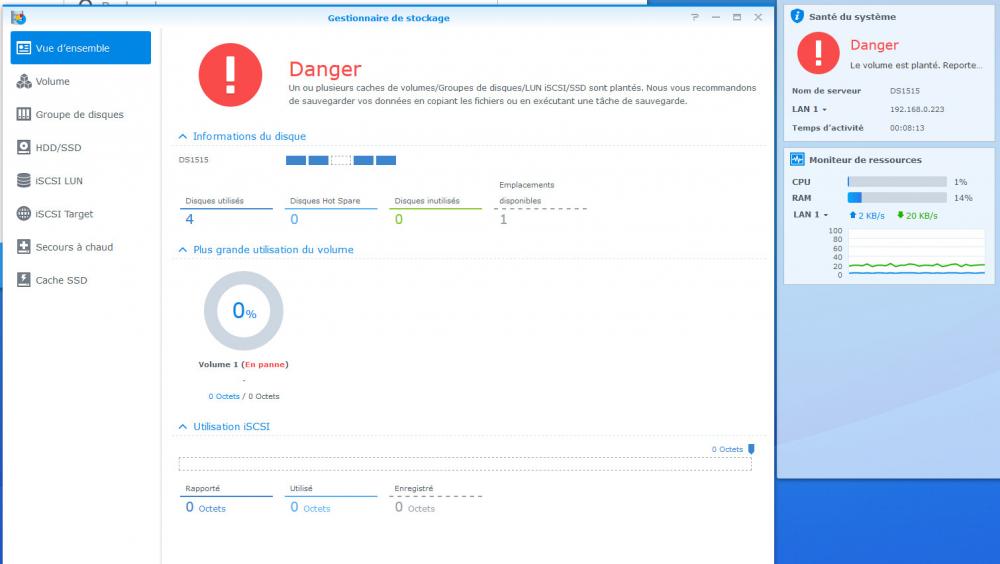Click the iSCSI usage dashed bar
The height and width of the screenshot is (564, 1000).
tap(465, 464)
